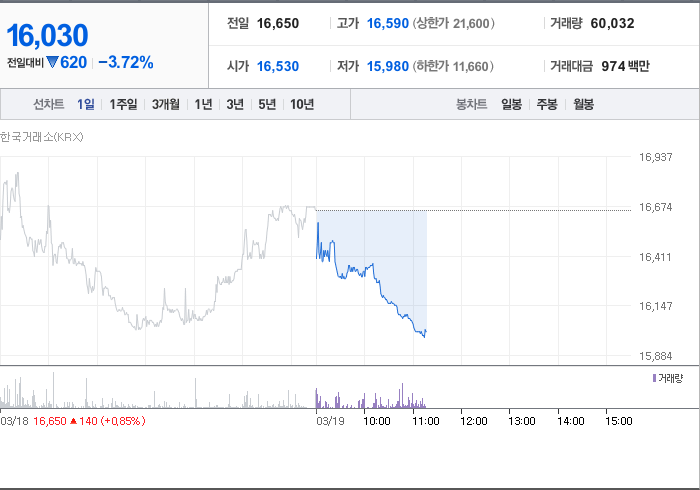Choose the 5년 chart range
This screenshot has height=490, width=700.
click(267, 104)
